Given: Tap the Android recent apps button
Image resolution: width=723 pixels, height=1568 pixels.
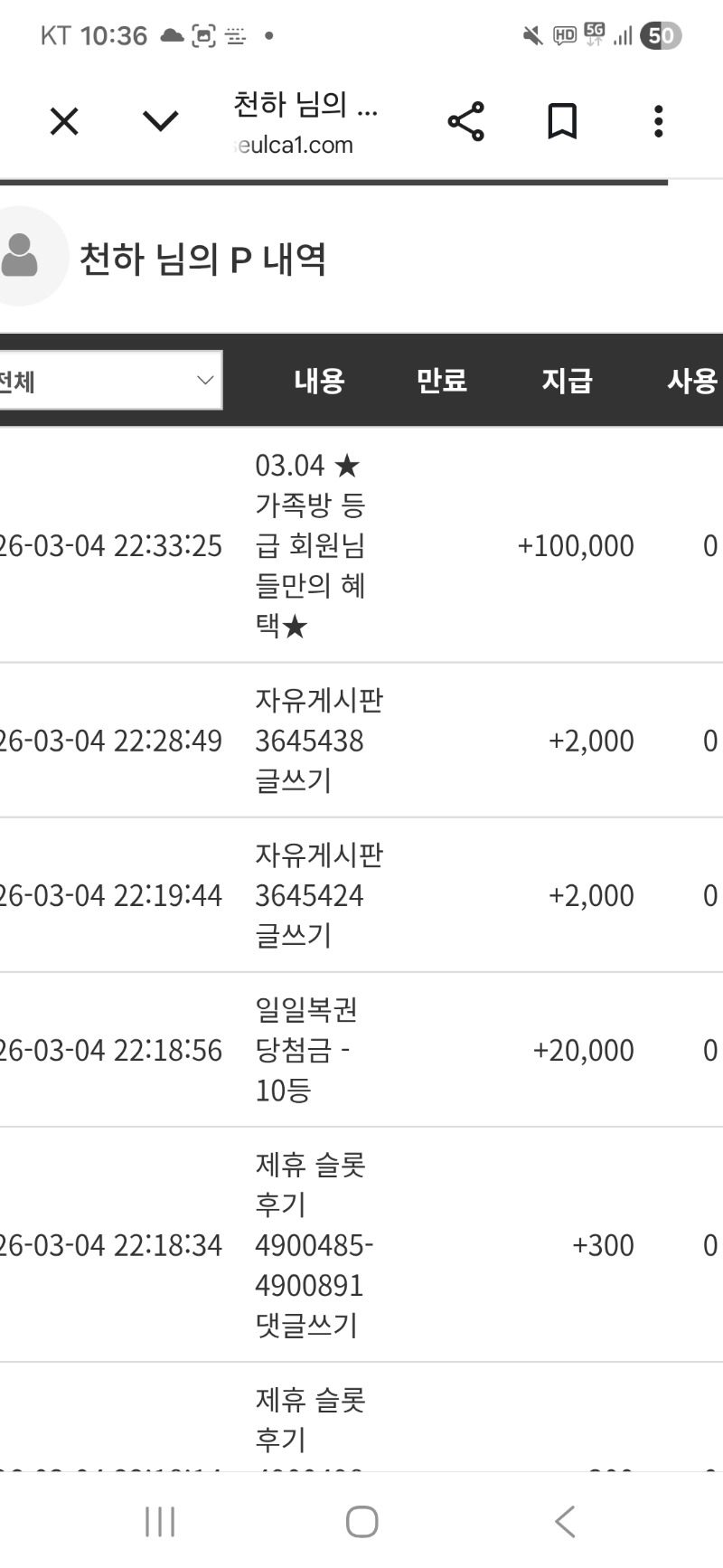Looking at the screenshot, I should click(x=160, y=1522).
